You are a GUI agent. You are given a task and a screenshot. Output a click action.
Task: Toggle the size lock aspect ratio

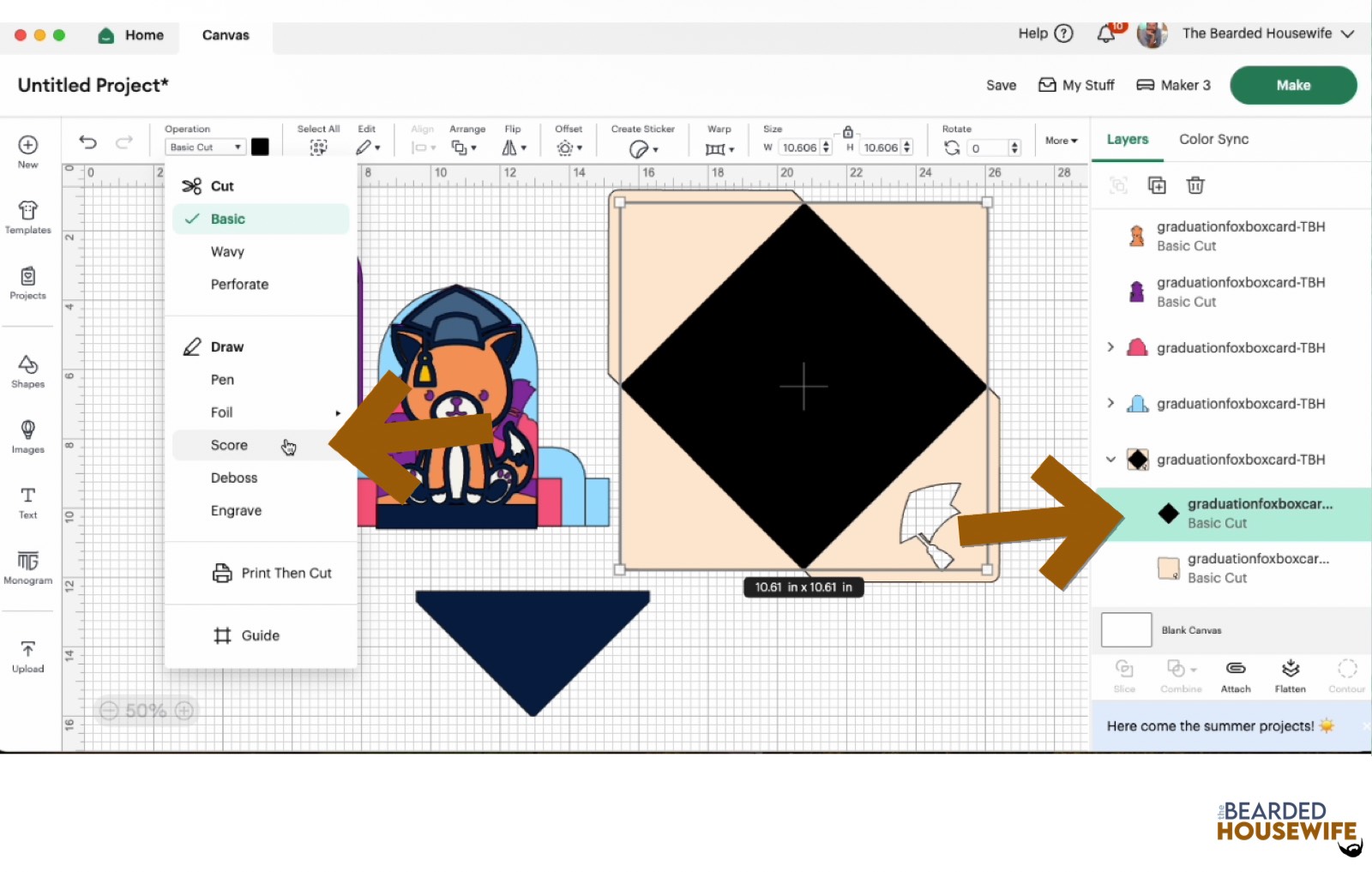pyautogui.click(x=847, y=132)
